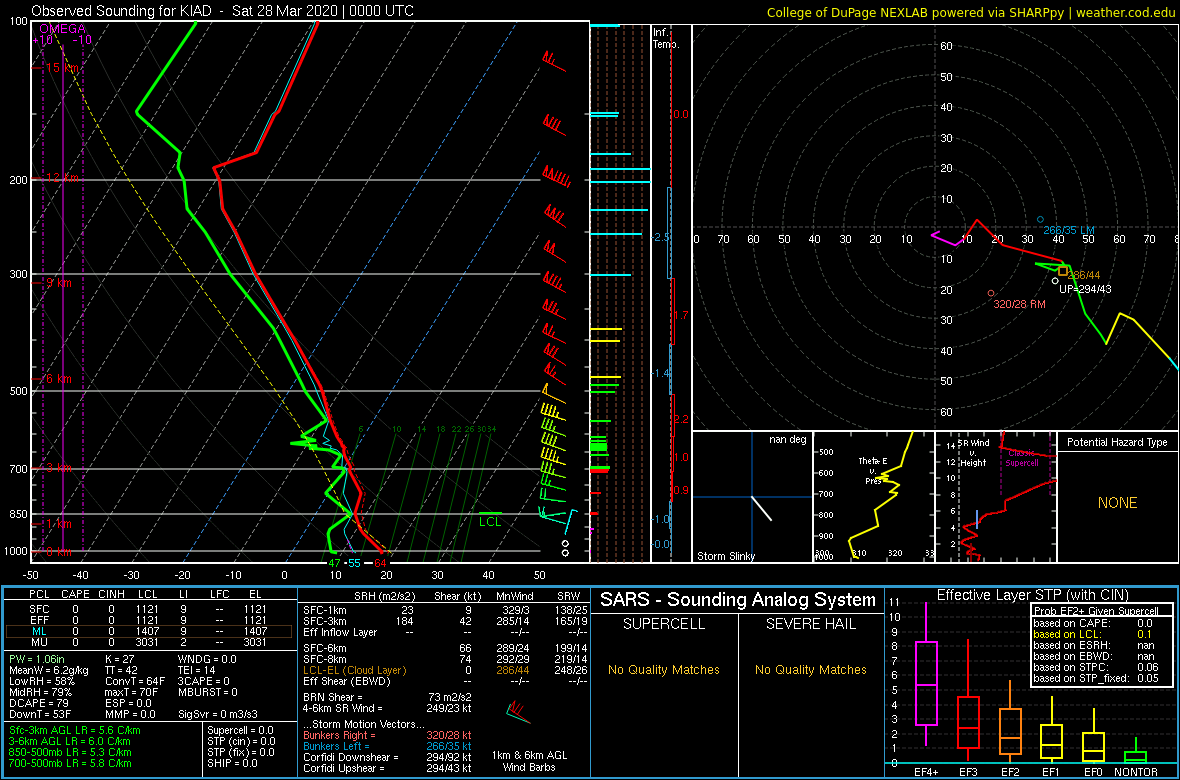
Task: Click the 'ConvT = 64F' value
Action: click(134, 682)
